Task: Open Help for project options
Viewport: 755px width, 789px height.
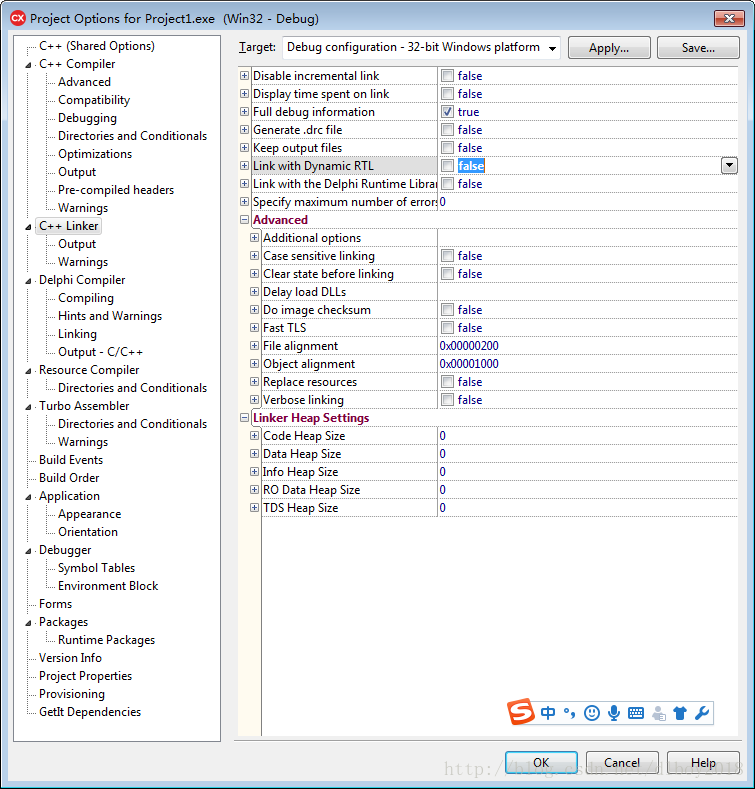Action: (703, 763)
